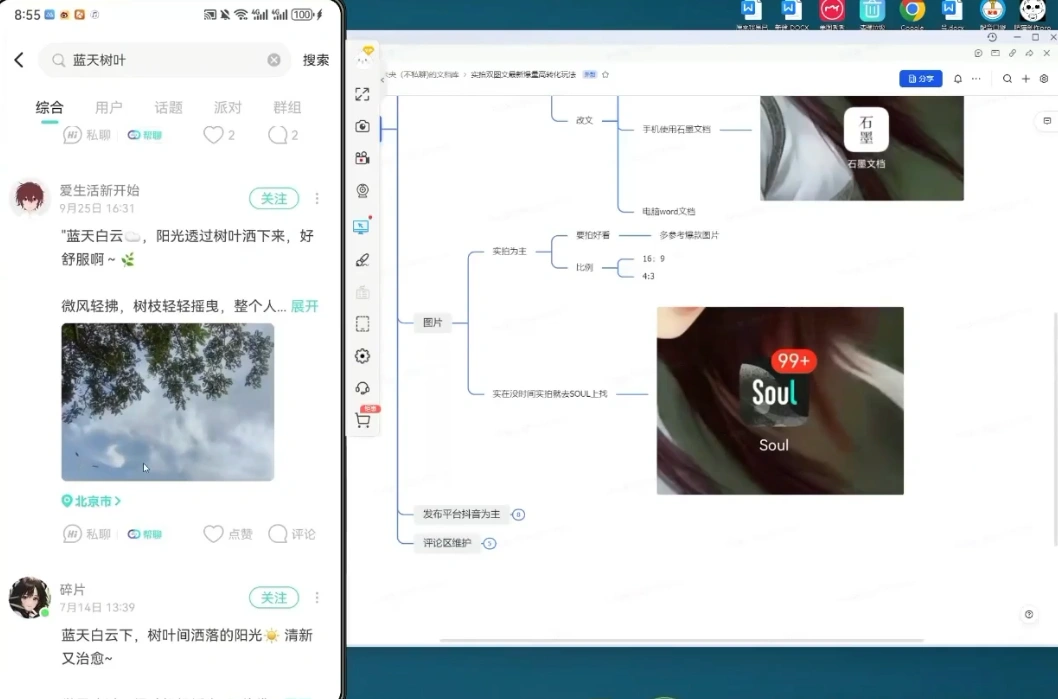1058x699 pixels.
Task: Expand the 发布平台抖音为主 node
Action: tap(518, 515)
